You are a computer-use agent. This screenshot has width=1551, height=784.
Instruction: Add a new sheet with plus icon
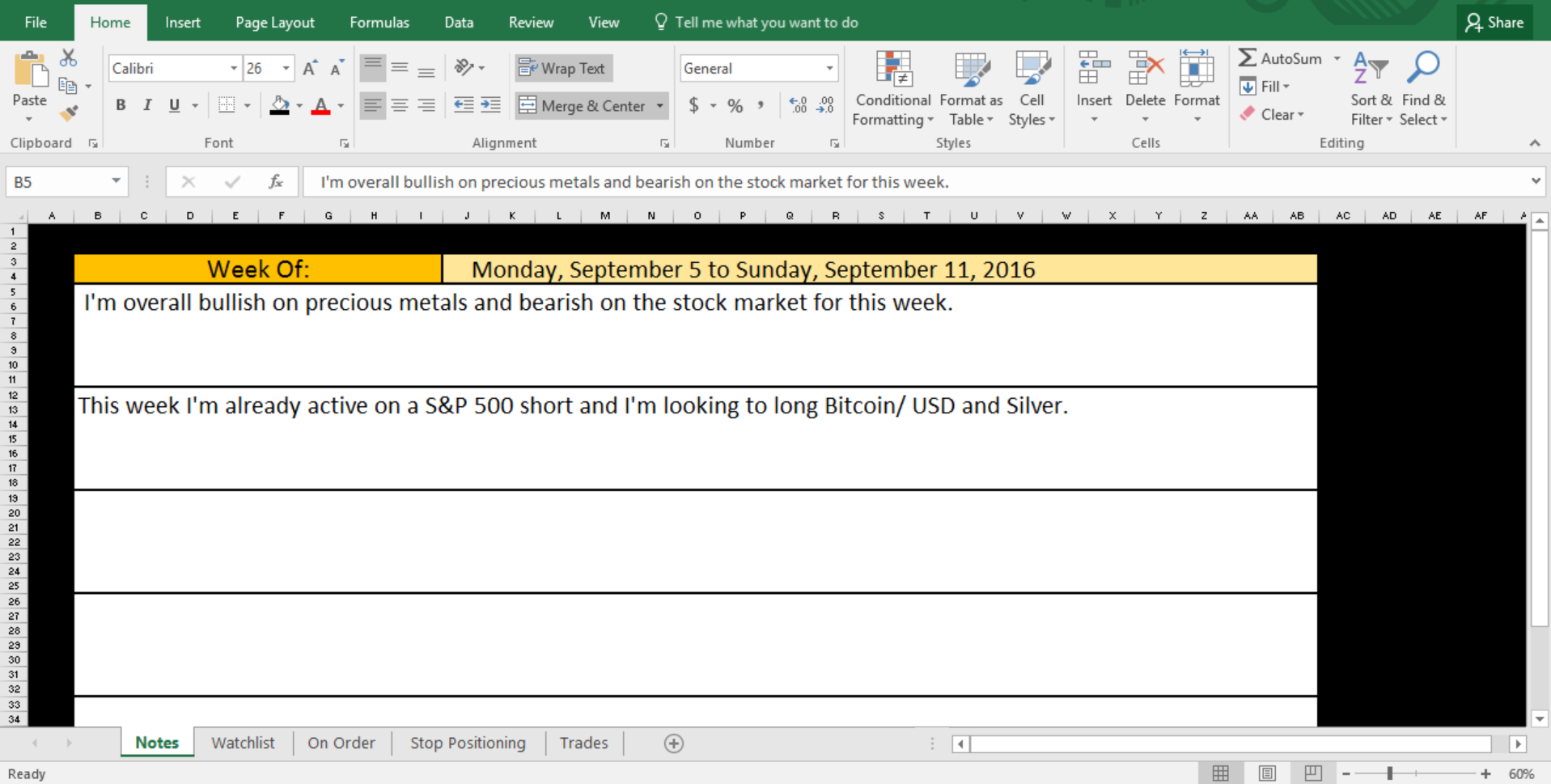click(x=674, y=744)
